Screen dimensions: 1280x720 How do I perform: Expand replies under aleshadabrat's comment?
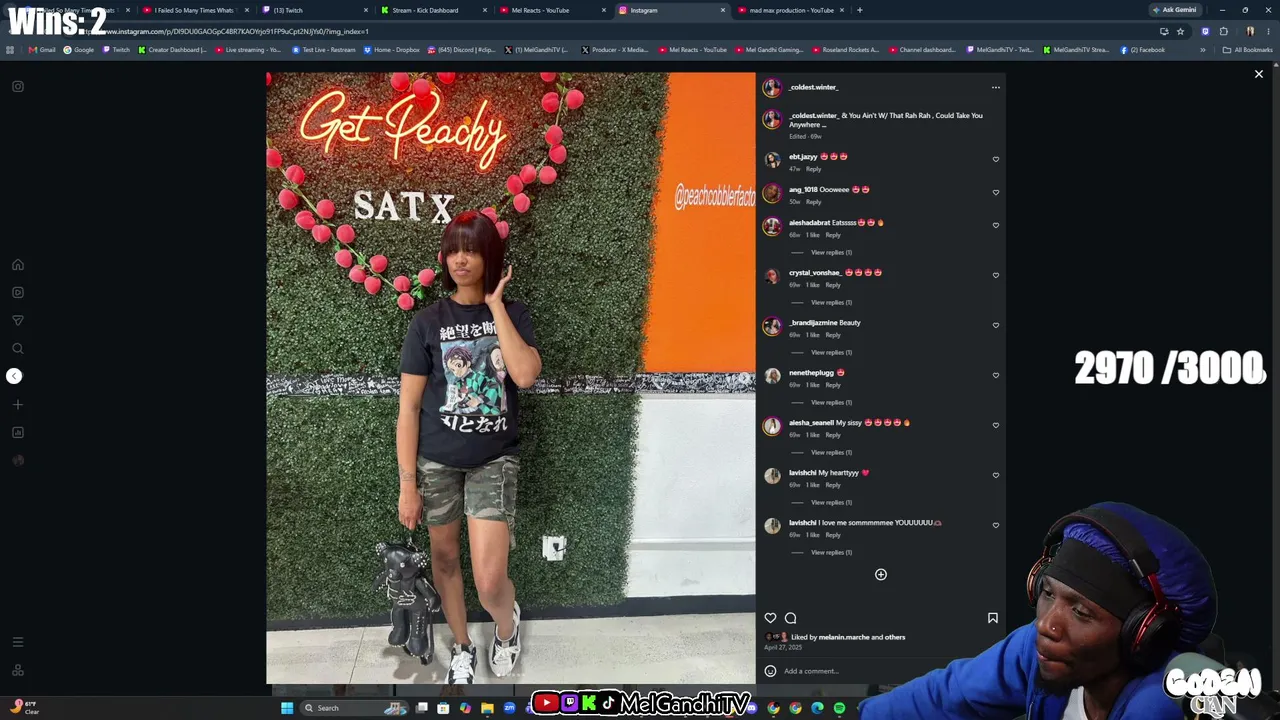click(x=831, y=252)
